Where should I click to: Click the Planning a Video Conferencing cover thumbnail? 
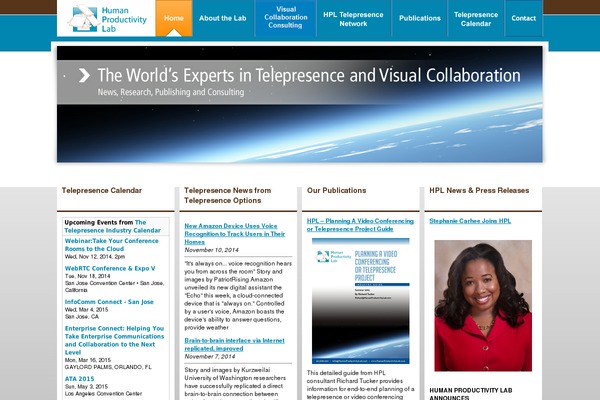[x=360, y=301]
